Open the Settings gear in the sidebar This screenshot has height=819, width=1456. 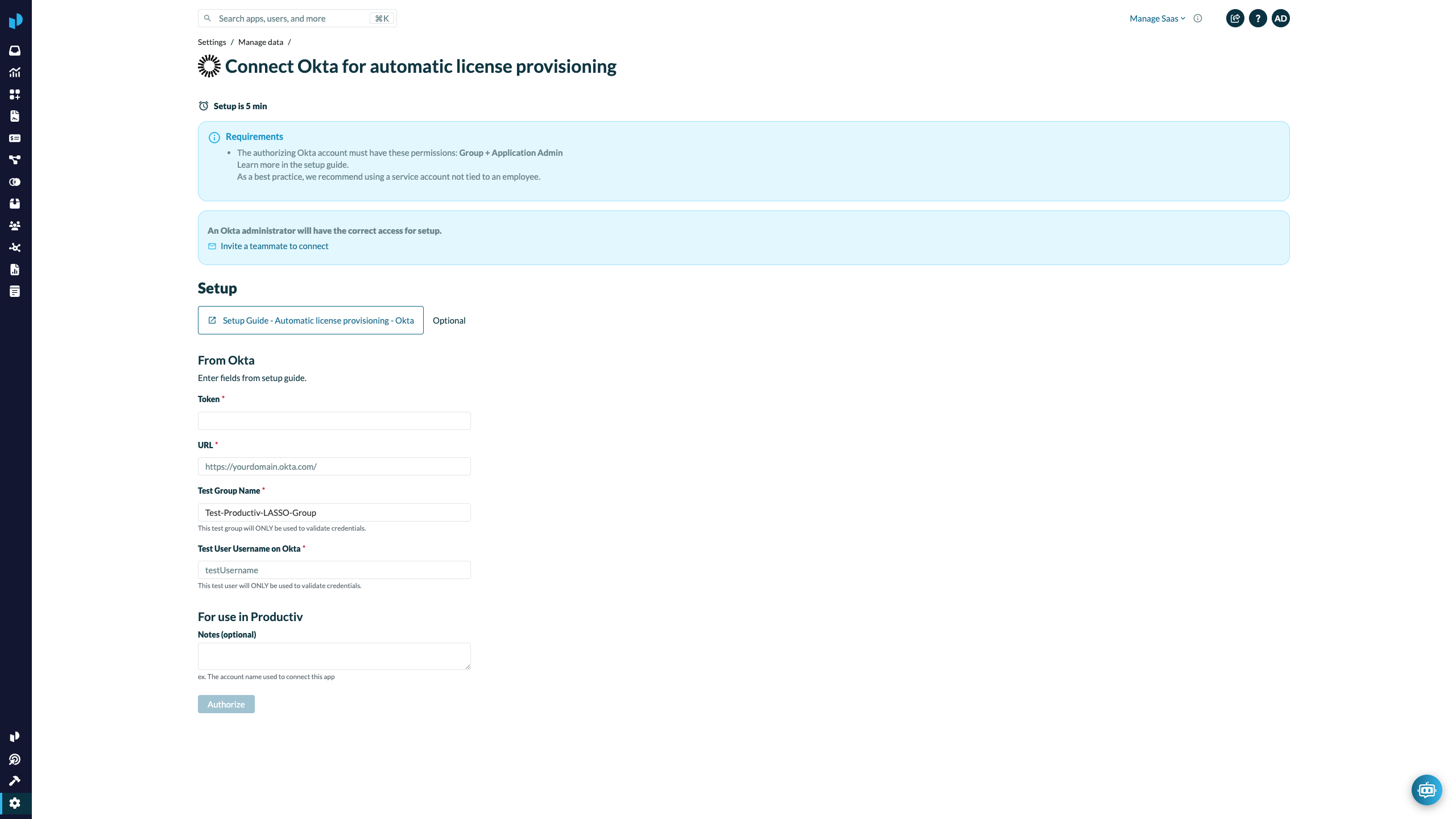point(15,803)
